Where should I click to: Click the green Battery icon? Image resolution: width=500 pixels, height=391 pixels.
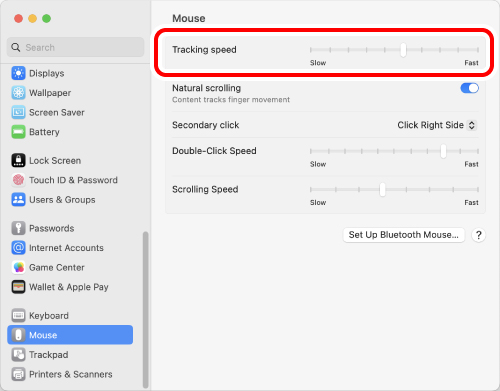[x=18, y=132]
